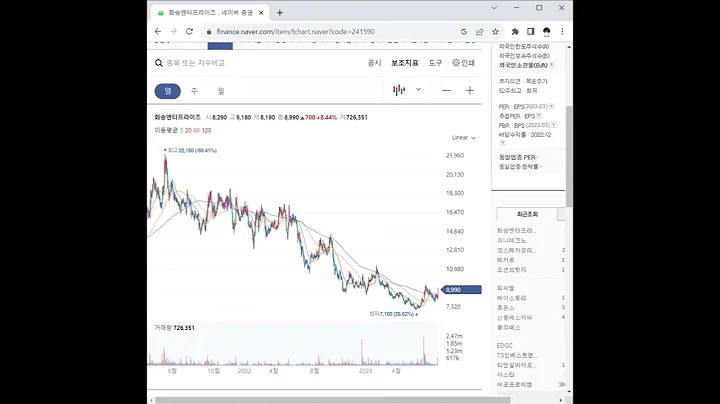Click the tab search chevron in title bar

494,8
